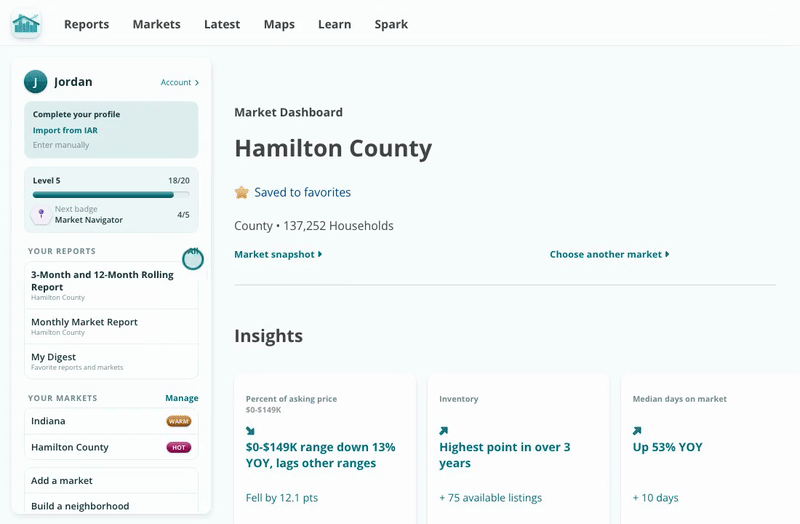
Task: Expand Market snapshot
Action: tap(278, 254)
